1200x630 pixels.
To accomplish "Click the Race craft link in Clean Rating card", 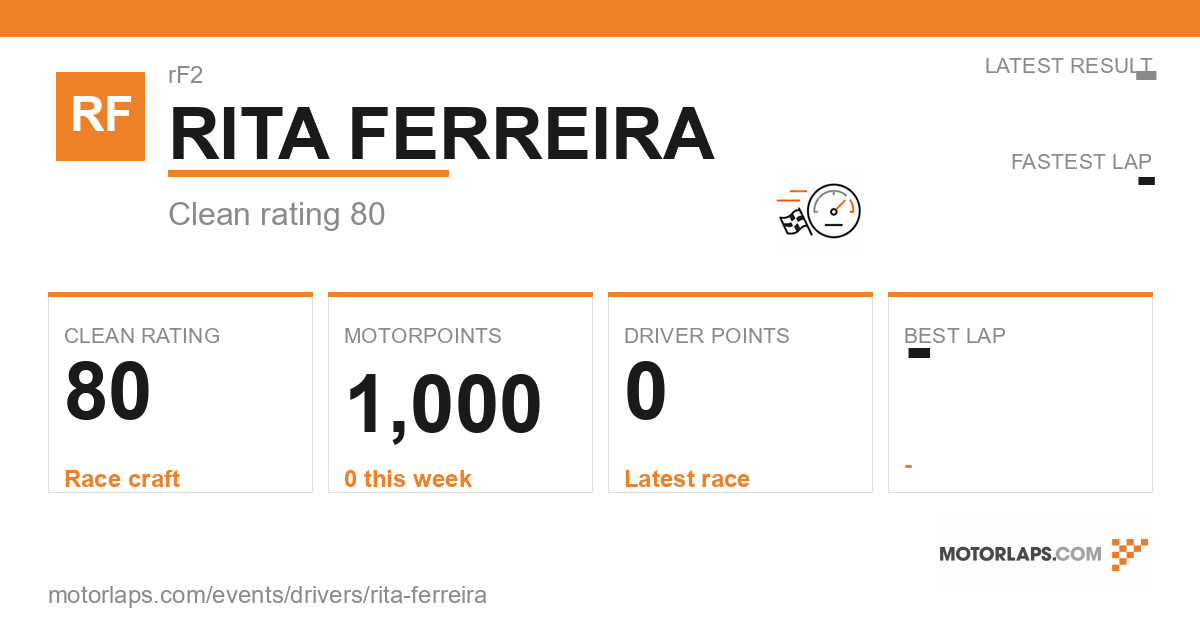I will click(122, 479).
